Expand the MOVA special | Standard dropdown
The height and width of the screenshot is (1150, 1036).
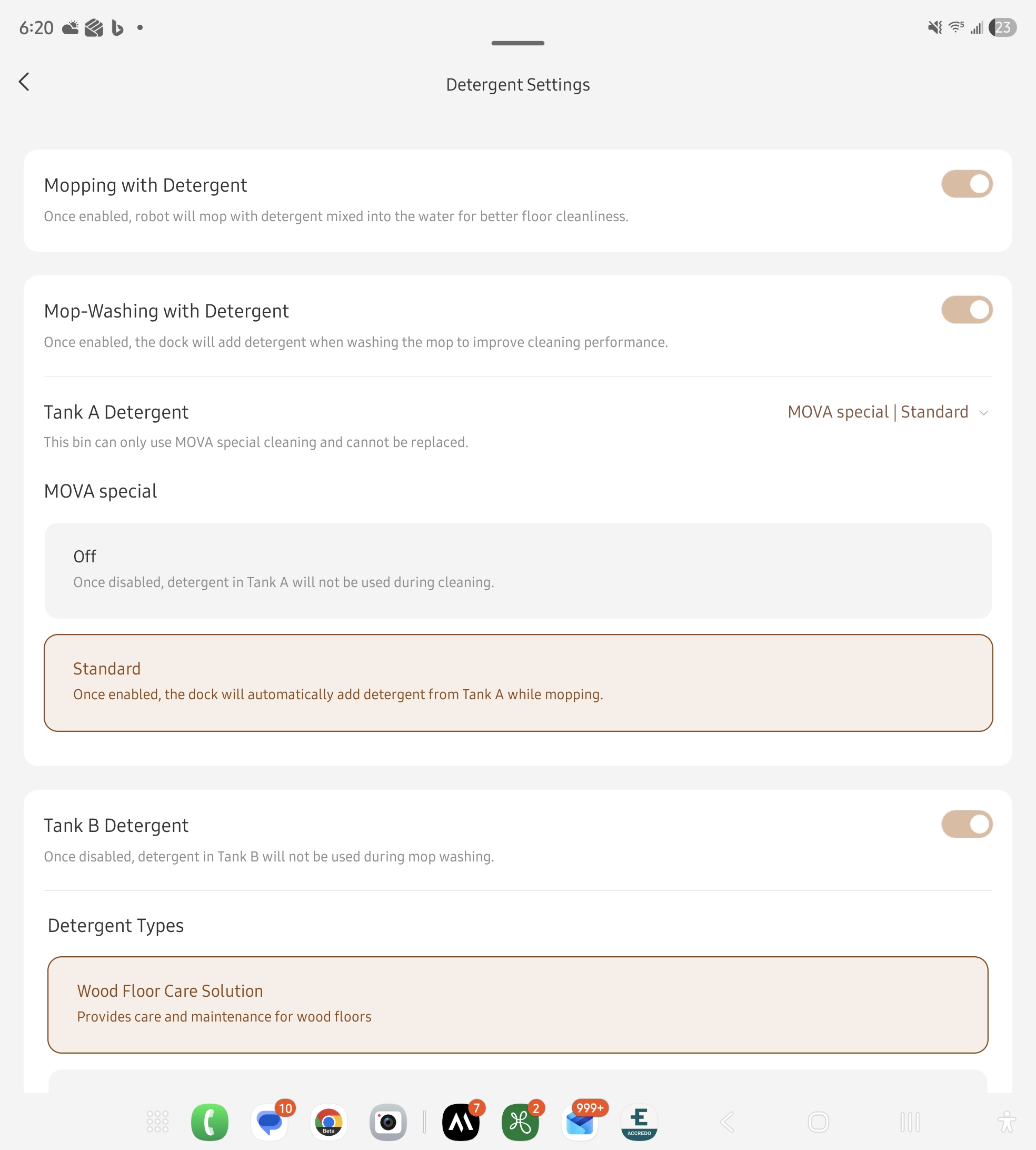(888, 412)
